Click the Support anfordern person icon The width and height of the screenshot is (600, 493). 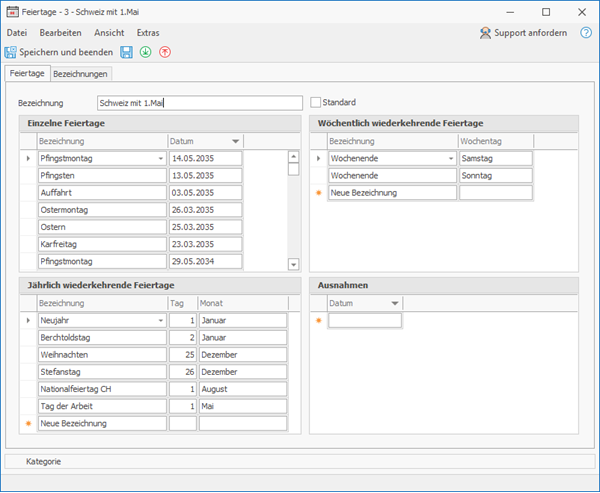point(485,33)
